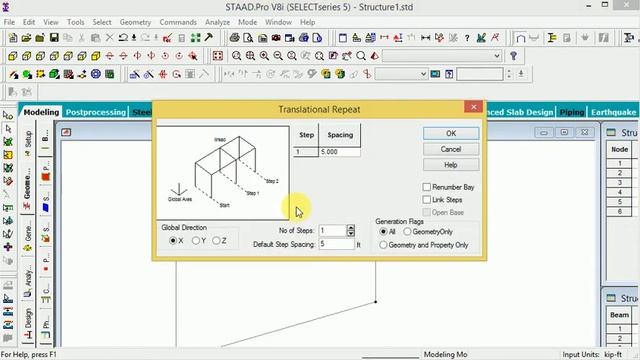Switch to the Piping tab

click(x=571, y=112)
